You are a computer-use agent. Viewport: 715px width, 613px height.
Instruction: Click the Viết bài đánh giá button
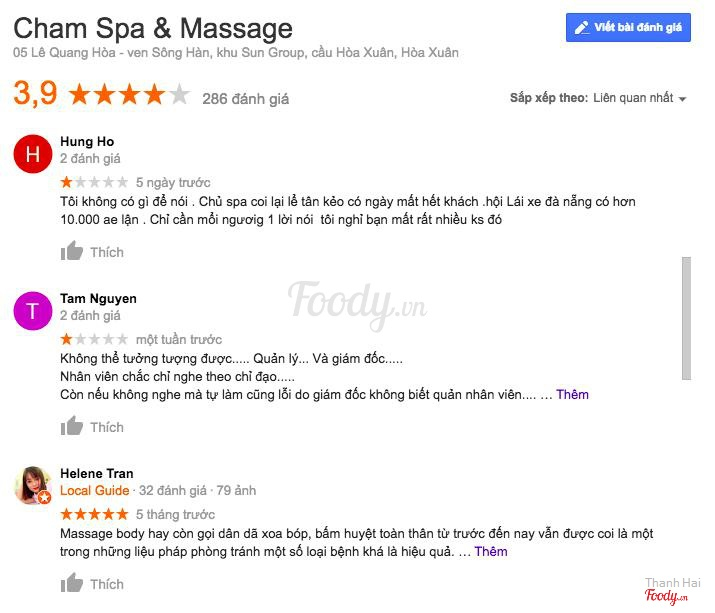point(628,28)
